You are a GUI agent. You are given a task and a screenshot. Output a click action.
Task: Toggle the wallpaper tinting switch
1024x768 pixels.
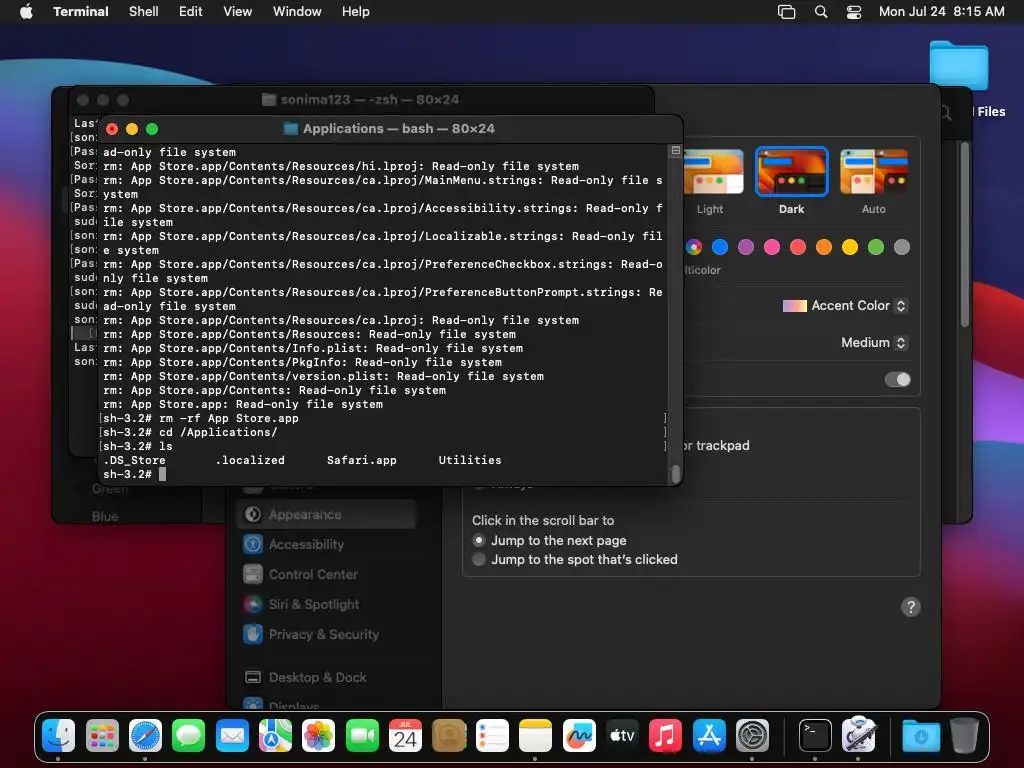click(x=897, y=379)
